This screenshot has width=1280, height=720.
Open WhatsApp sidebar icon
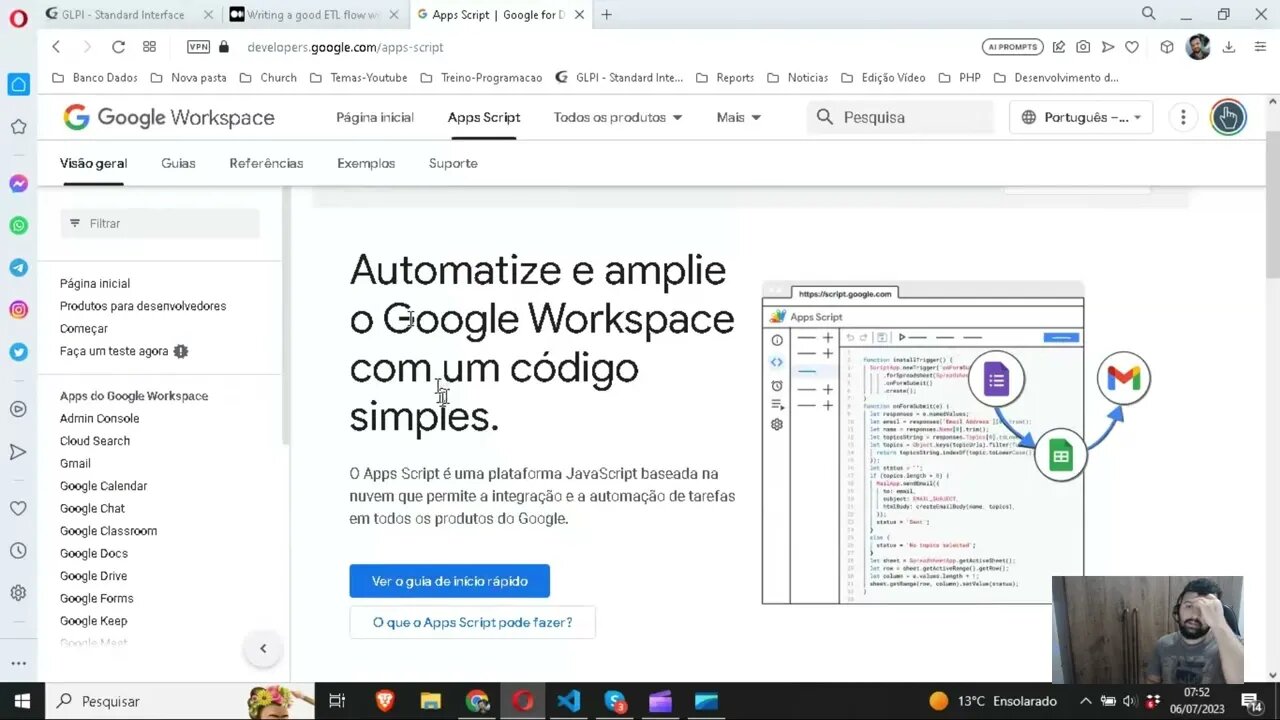point(18,226)
